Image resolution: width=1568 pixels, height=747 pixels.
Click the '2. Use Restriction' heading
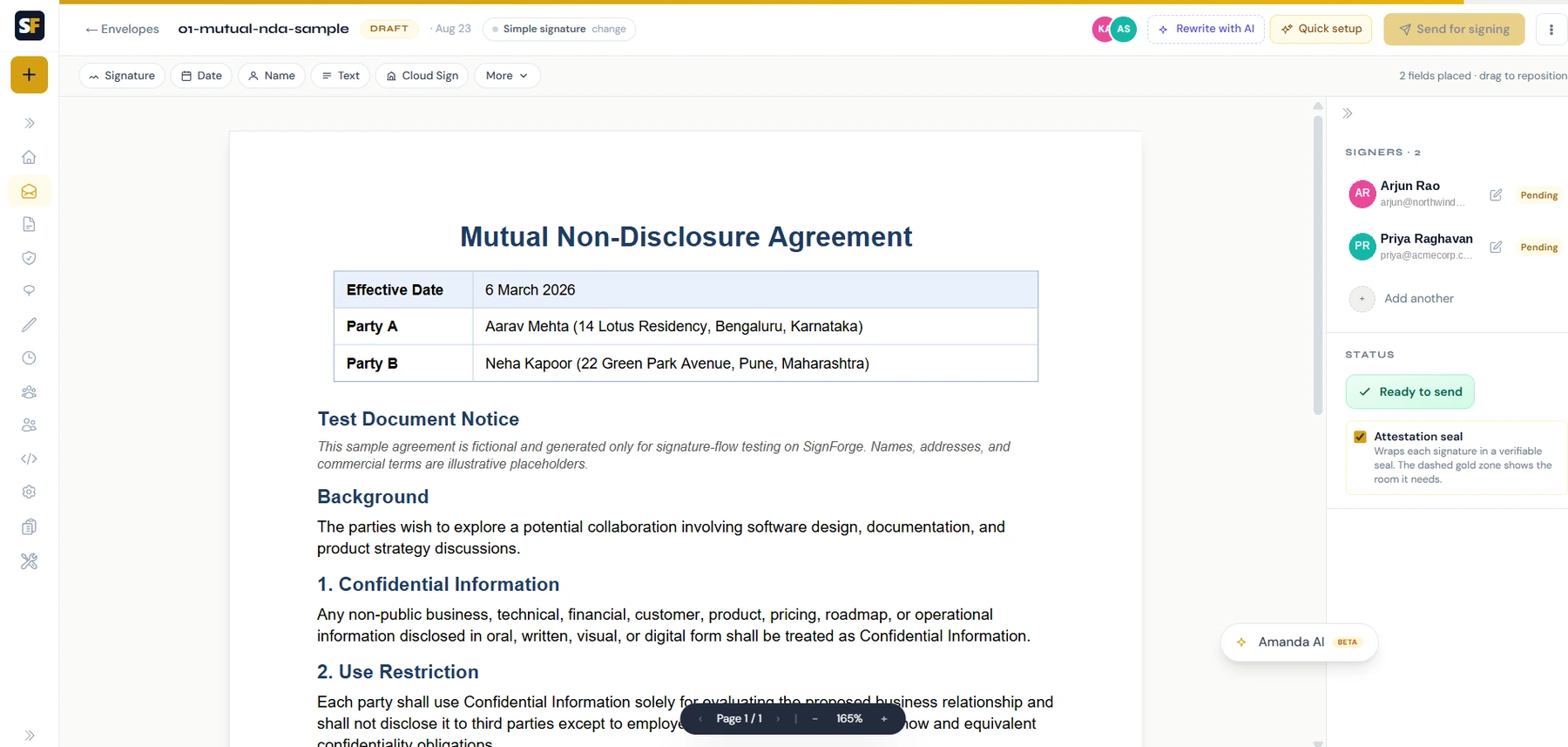(398, 672)
